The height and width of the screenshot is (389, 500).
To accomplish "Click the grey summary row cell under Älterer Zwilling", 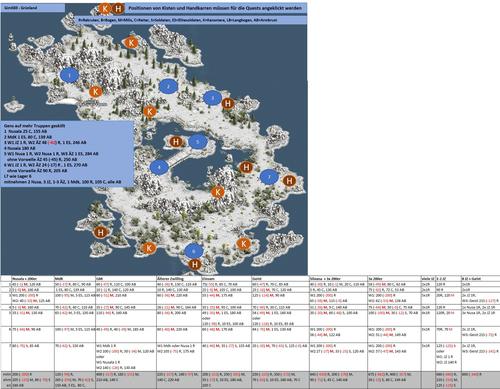I will [x=179, y=380].
